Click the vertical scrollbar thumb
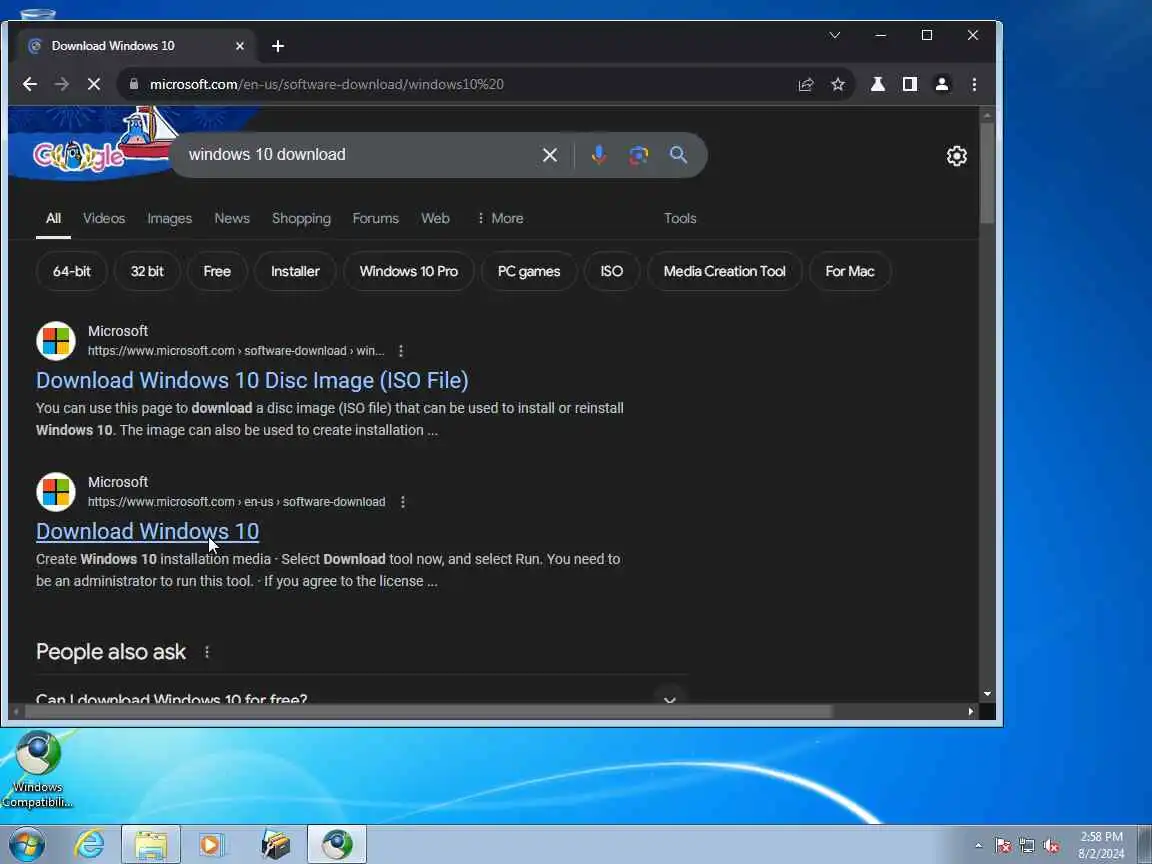The width and height of the screenshot is (1152, 864). pyautogui.click(x=987, y=173)
